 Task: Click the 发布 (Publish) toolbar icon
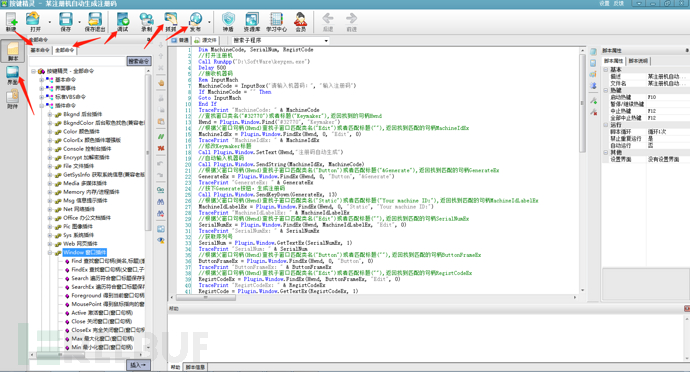195,22
